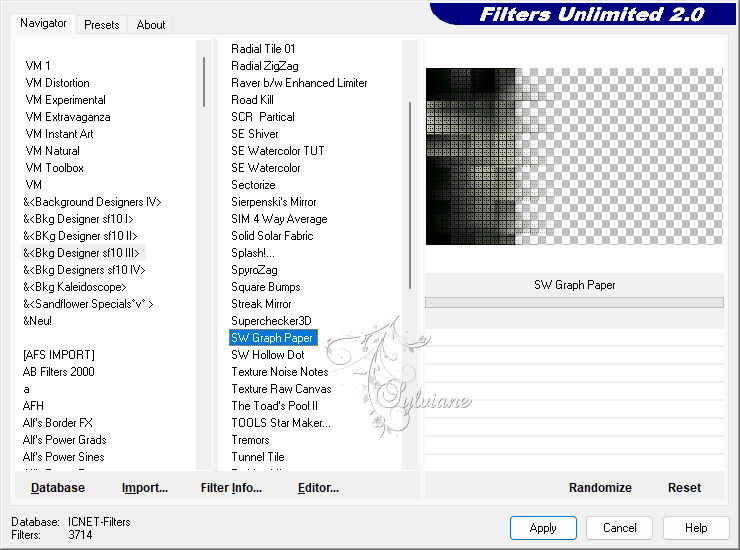Click the Cancel button

pyautogui.click(x=619, y=527)
